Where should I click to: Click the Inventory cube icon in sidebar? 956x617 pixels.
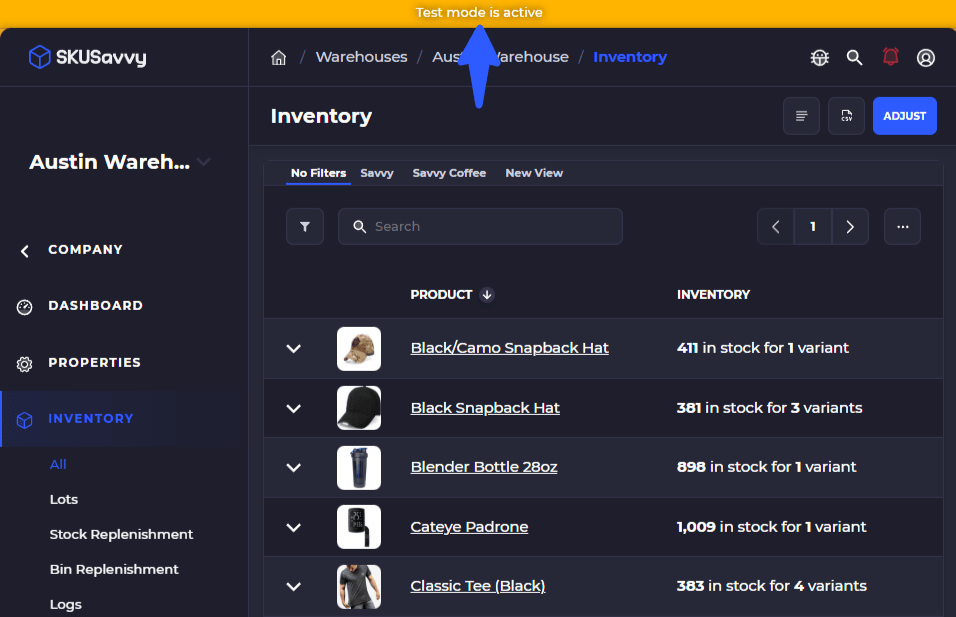[24, 420]
